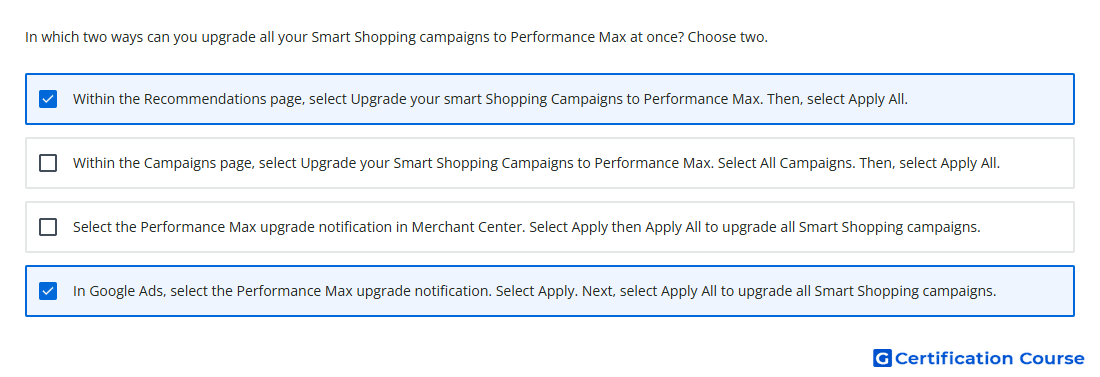Uncheck the Recommendations page option checkbox
This screenshot has width=1100, height=377.
click(x=48, y=99)
